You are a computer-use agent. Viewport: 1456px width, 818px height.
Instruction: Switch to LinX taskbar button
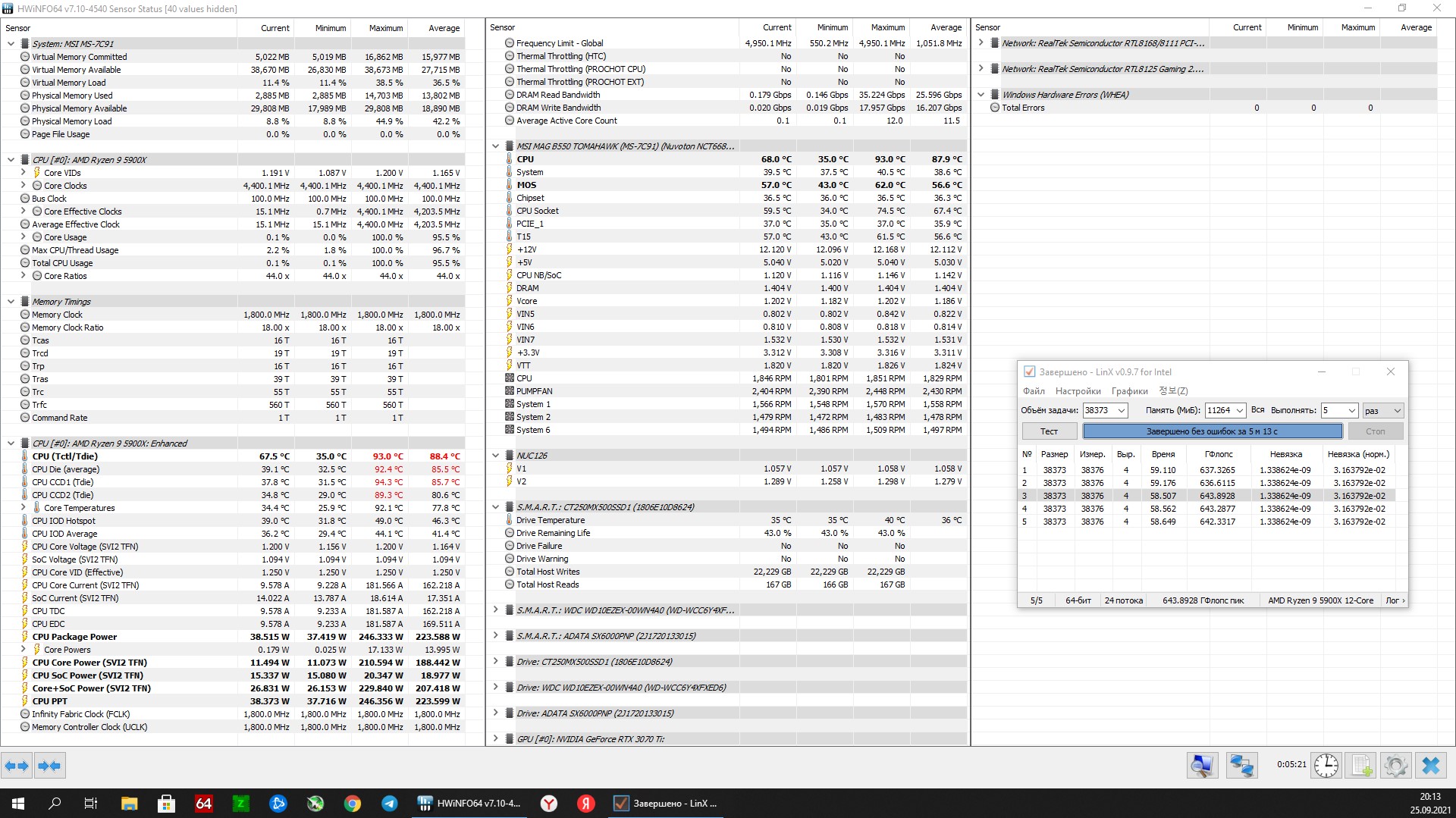[667, 804]
